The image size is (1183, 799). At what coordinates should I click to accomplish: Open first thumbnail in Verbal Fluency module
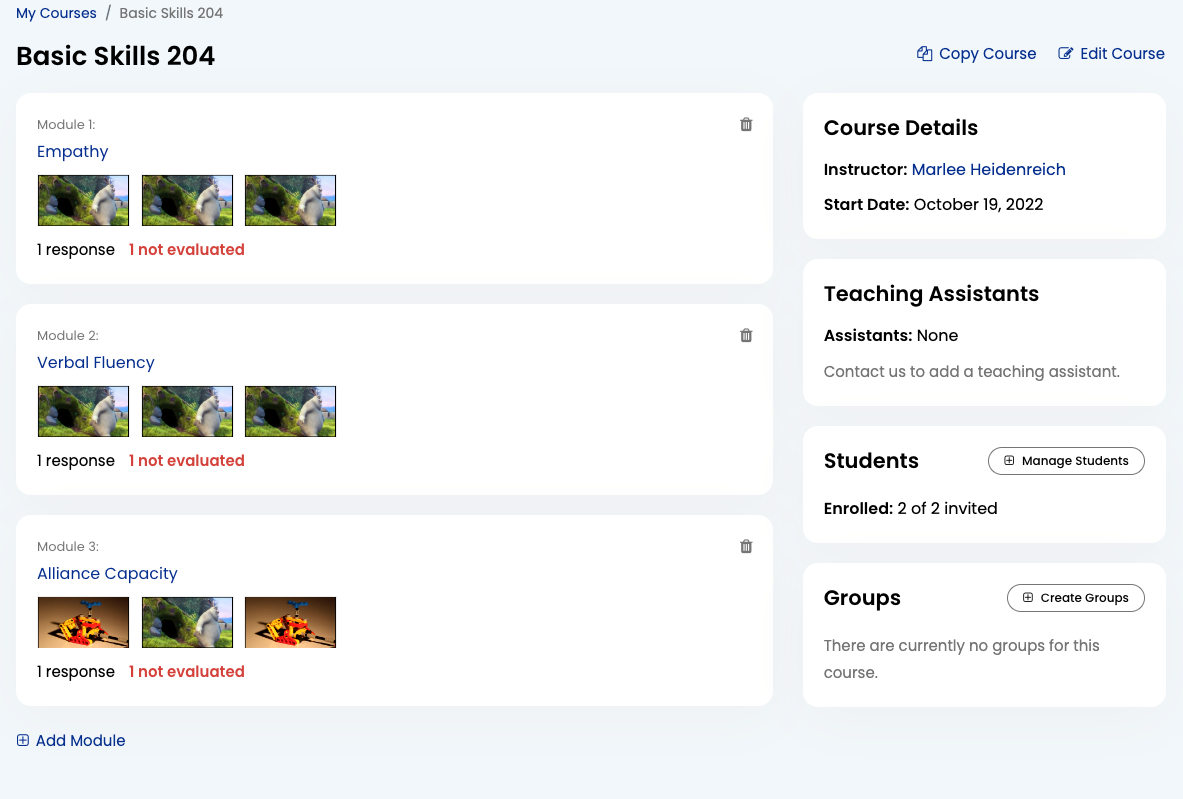click(84, 411)
